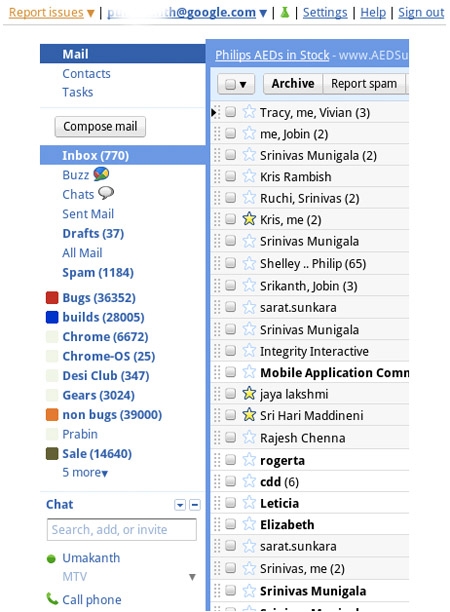Viewport: 450px width, 612px height.
Task: Click the chat Search, add, or invite field
Action: pyautogui.click(x=121, y=530)
